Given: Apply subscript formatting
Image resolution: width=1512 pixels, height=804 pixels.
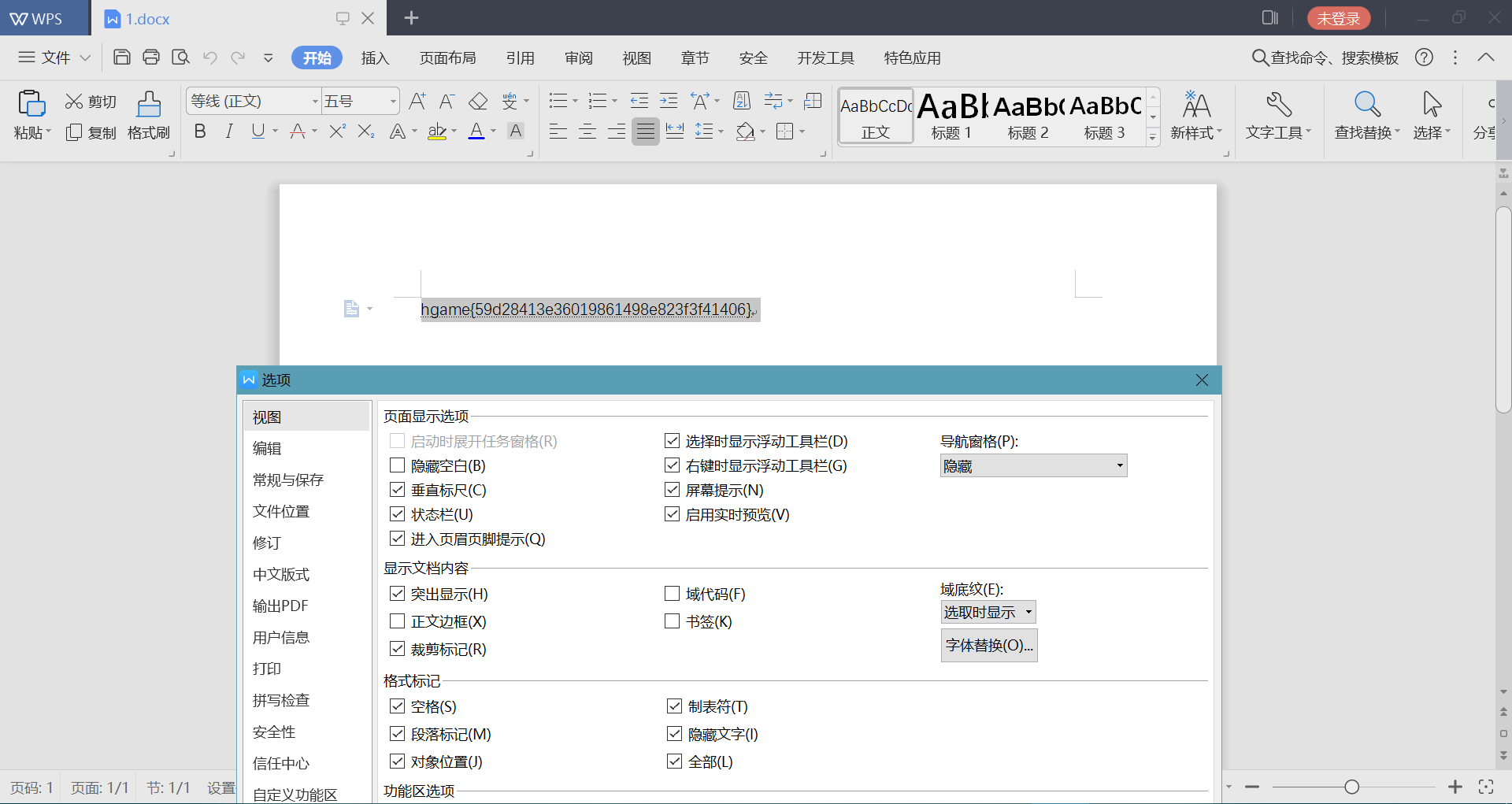Looking at the screenshot, I should (x=366, y=132).
